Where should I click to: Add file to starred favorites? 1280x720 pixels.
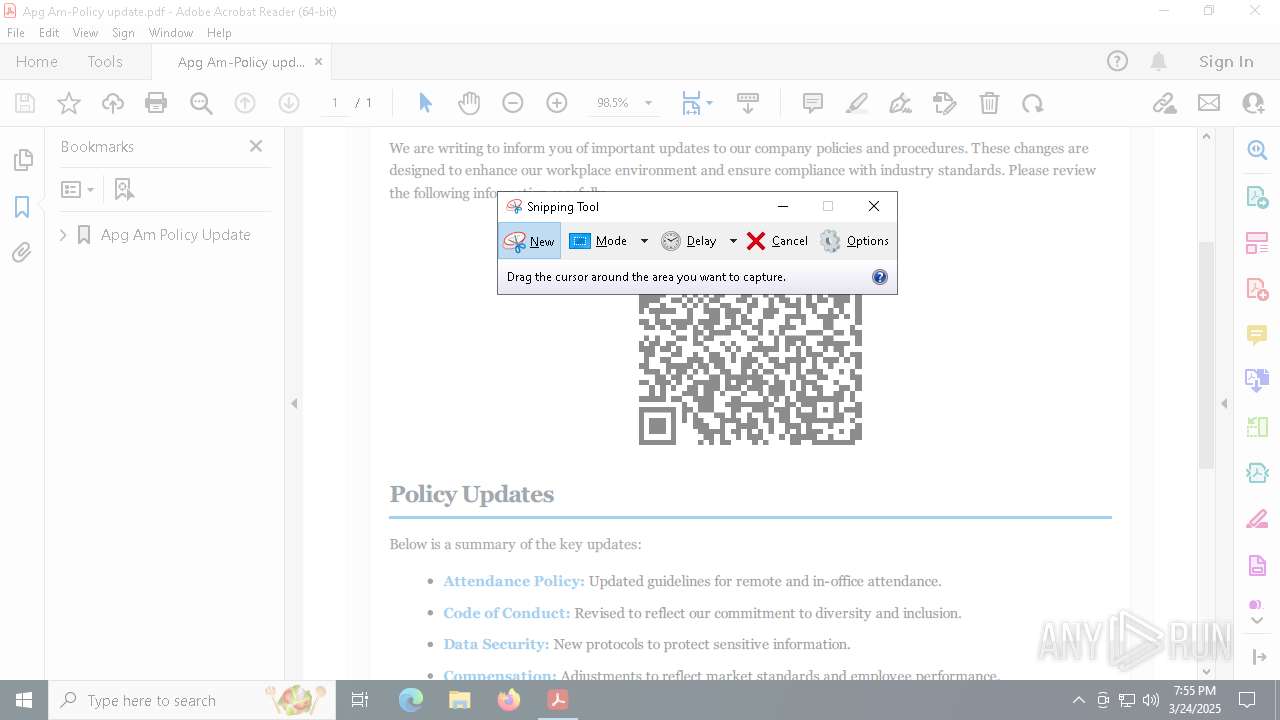pyautogui.click(x=69, y=103)
